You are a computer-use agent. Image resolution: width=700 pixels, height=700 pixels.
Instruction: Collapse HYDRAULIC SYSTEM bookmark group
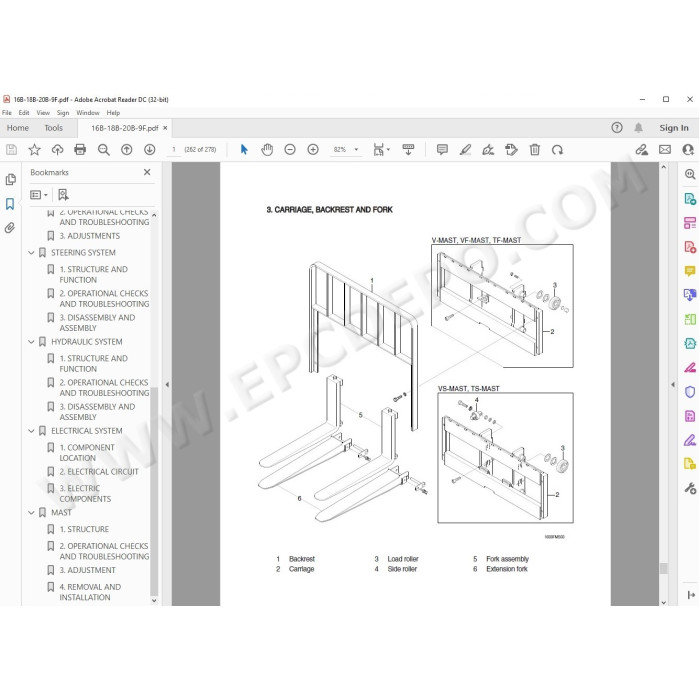(x=31, y=342)
